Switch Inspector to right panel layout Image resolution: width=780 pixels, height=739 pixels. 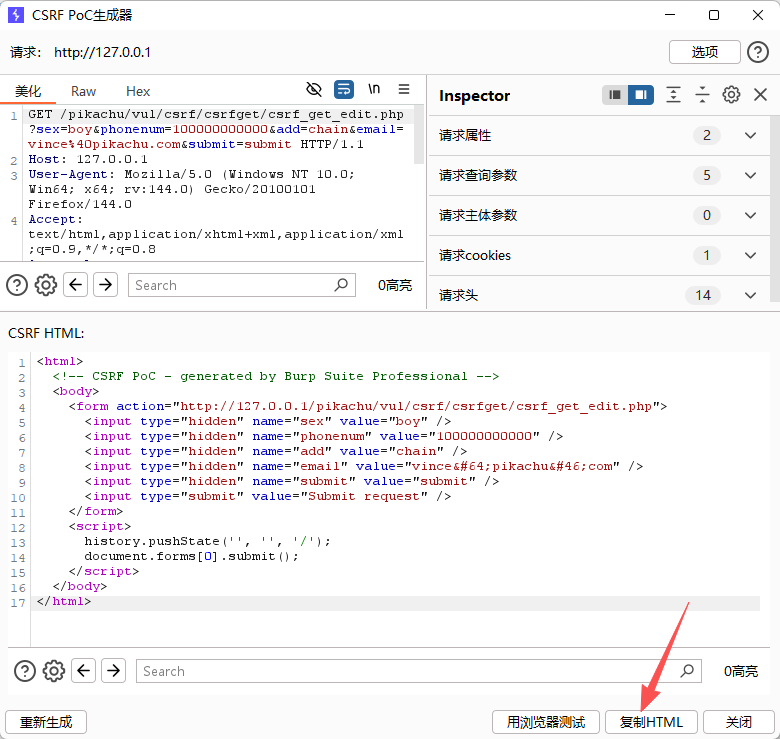(641, 94)
